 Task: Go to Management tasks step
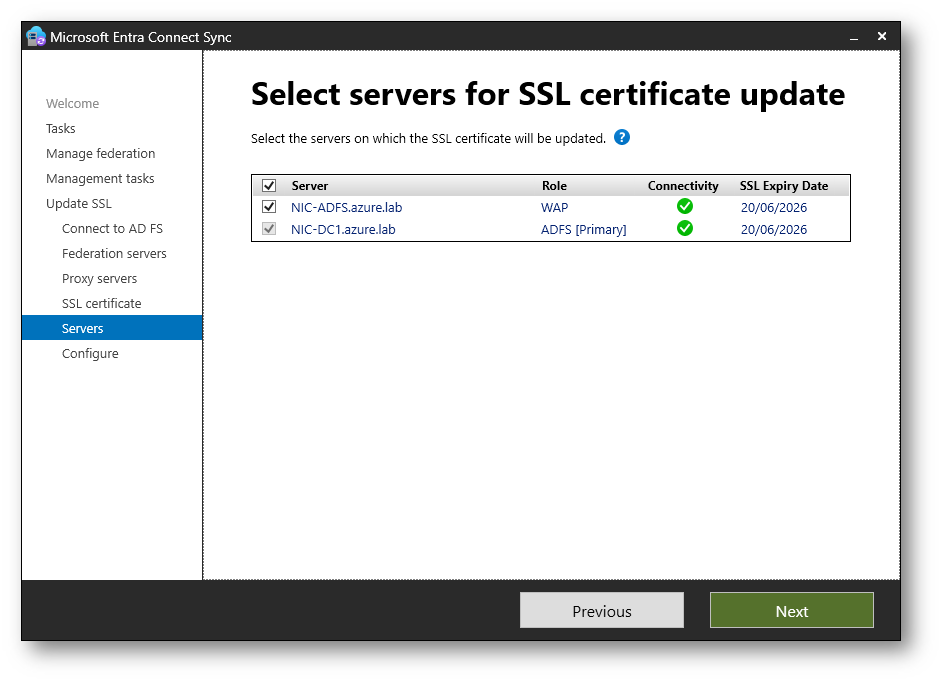(100, 179)
